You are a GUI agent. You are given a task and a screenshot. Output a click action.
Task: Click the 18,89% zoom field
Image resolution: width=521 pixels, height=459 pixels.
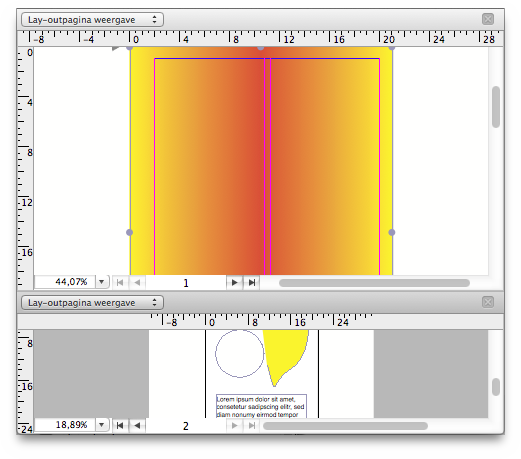coord(65,425)
